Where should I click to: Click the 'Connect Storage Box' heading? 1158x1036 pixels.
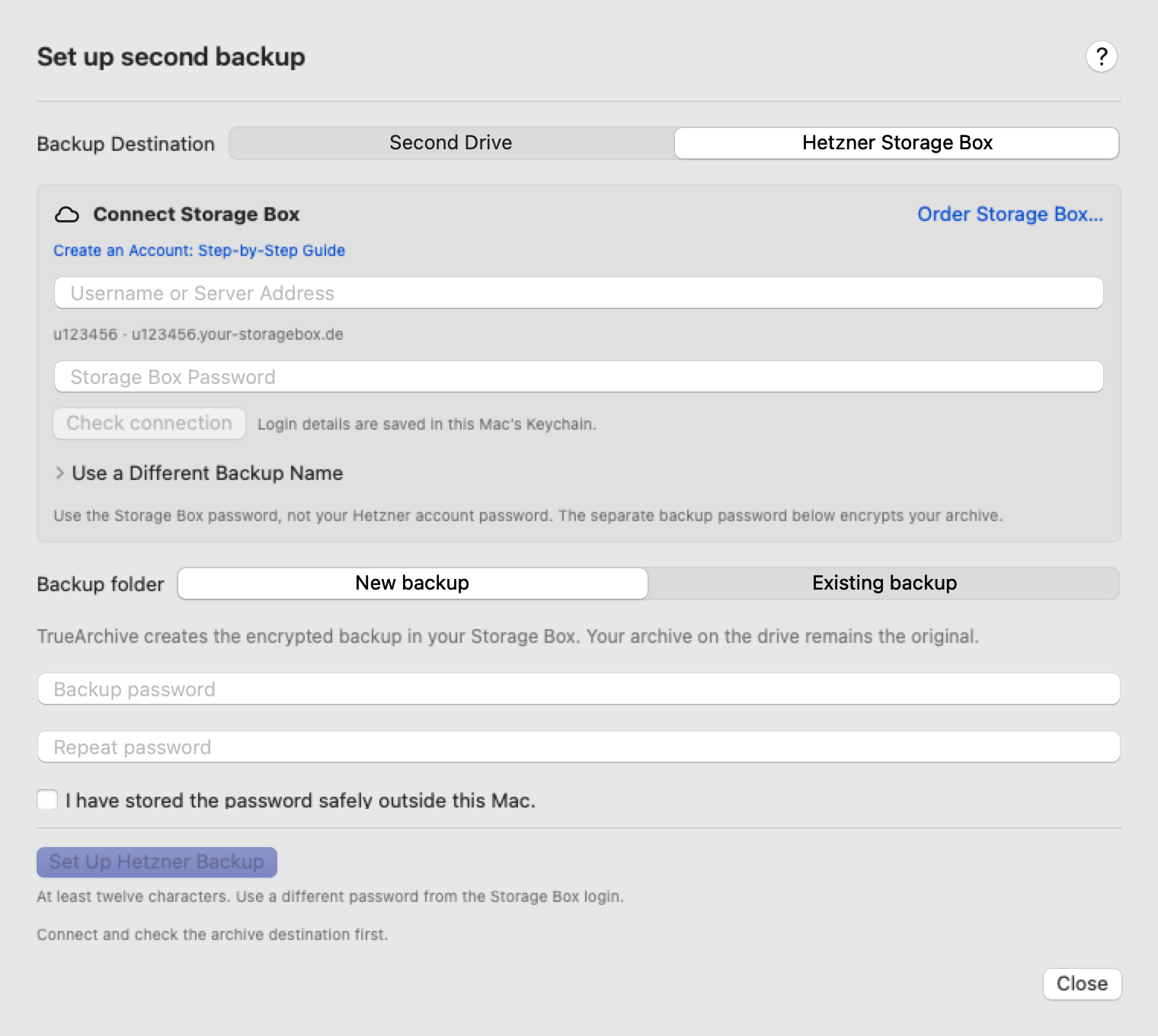coord(197,215)
